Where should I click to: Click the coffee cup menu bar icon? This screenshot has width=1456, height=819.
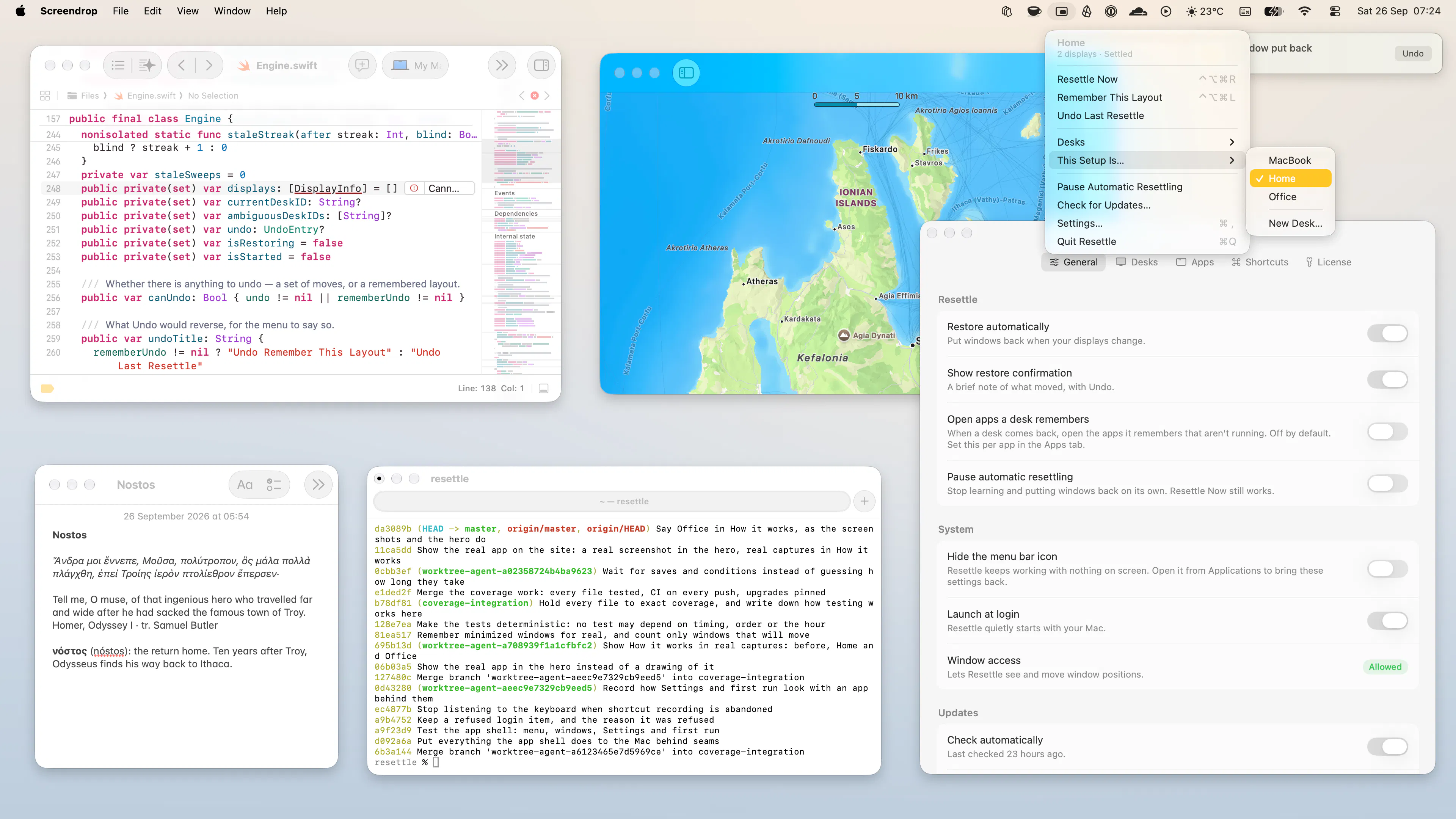[x=1034, y=11]
